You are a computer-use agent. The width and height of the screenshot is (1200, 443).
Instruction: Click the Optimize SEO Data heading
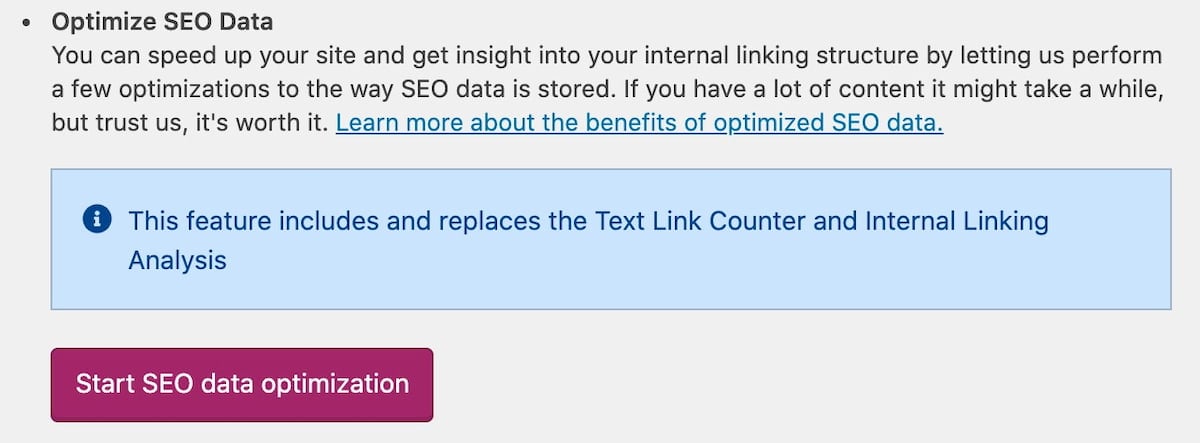pos(162,21)
